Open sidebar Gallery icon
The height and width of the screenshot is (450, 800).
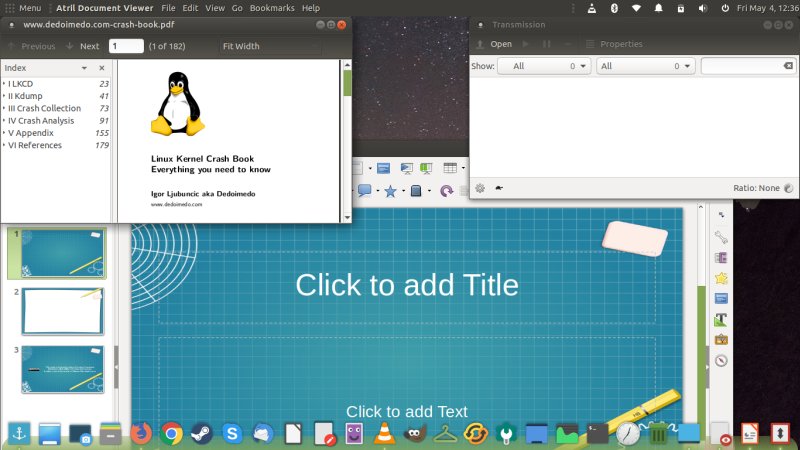pyautogui.click(x=721, y=340)
